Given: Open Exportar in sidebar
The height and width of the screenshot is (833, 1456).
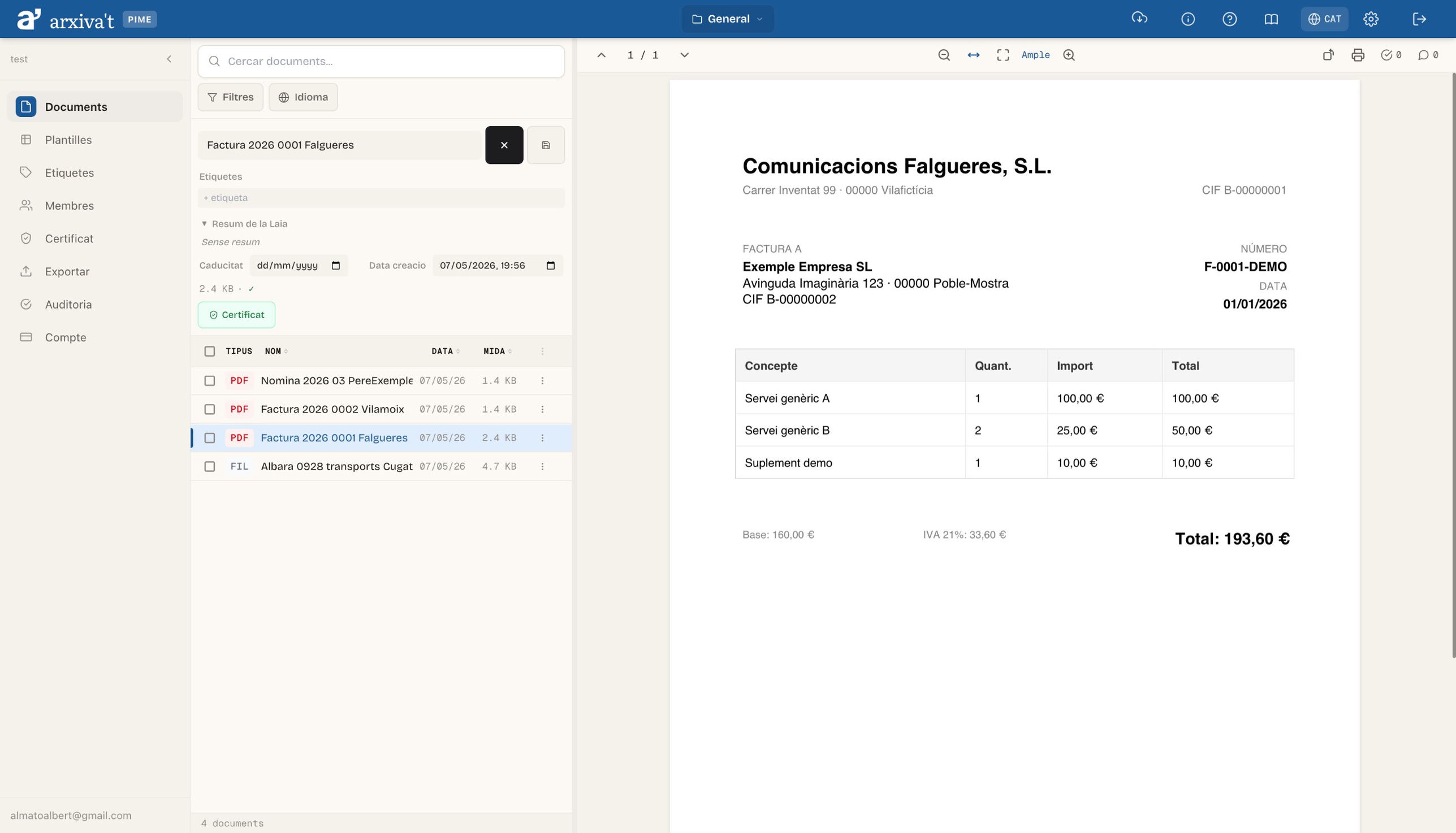Looking at the screenshot, I should pyautogui.click(x=95, y=271).
